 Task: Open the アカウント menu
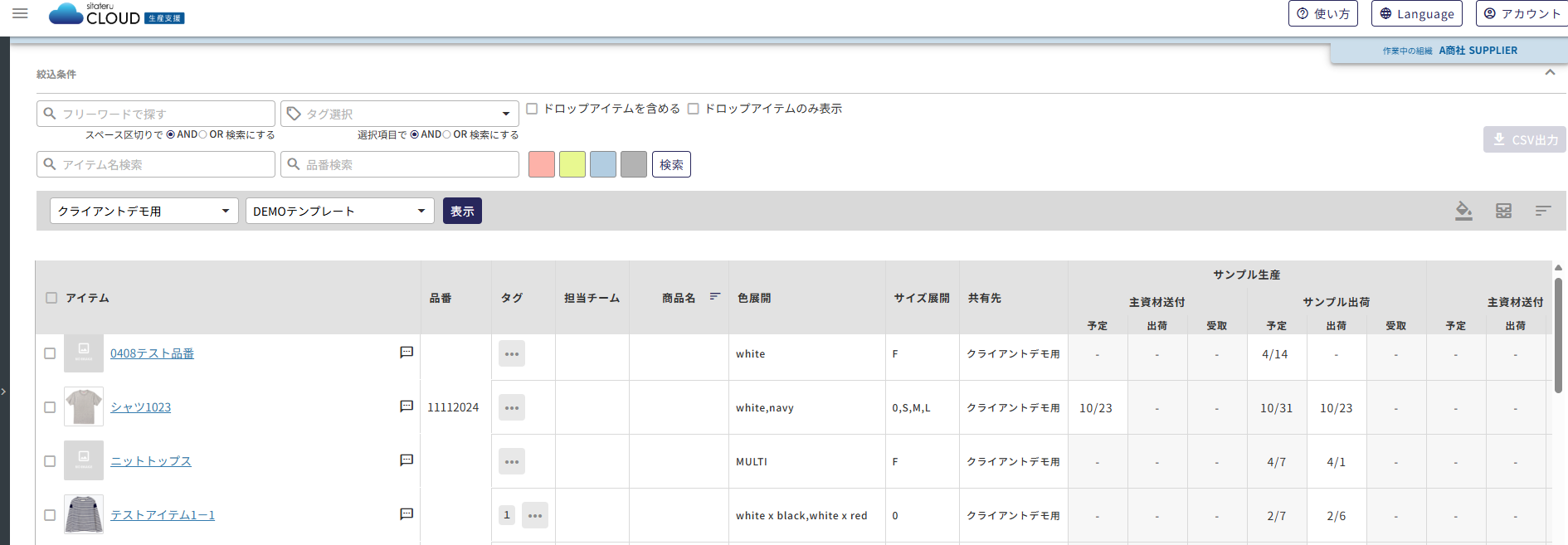[1522, 13]
